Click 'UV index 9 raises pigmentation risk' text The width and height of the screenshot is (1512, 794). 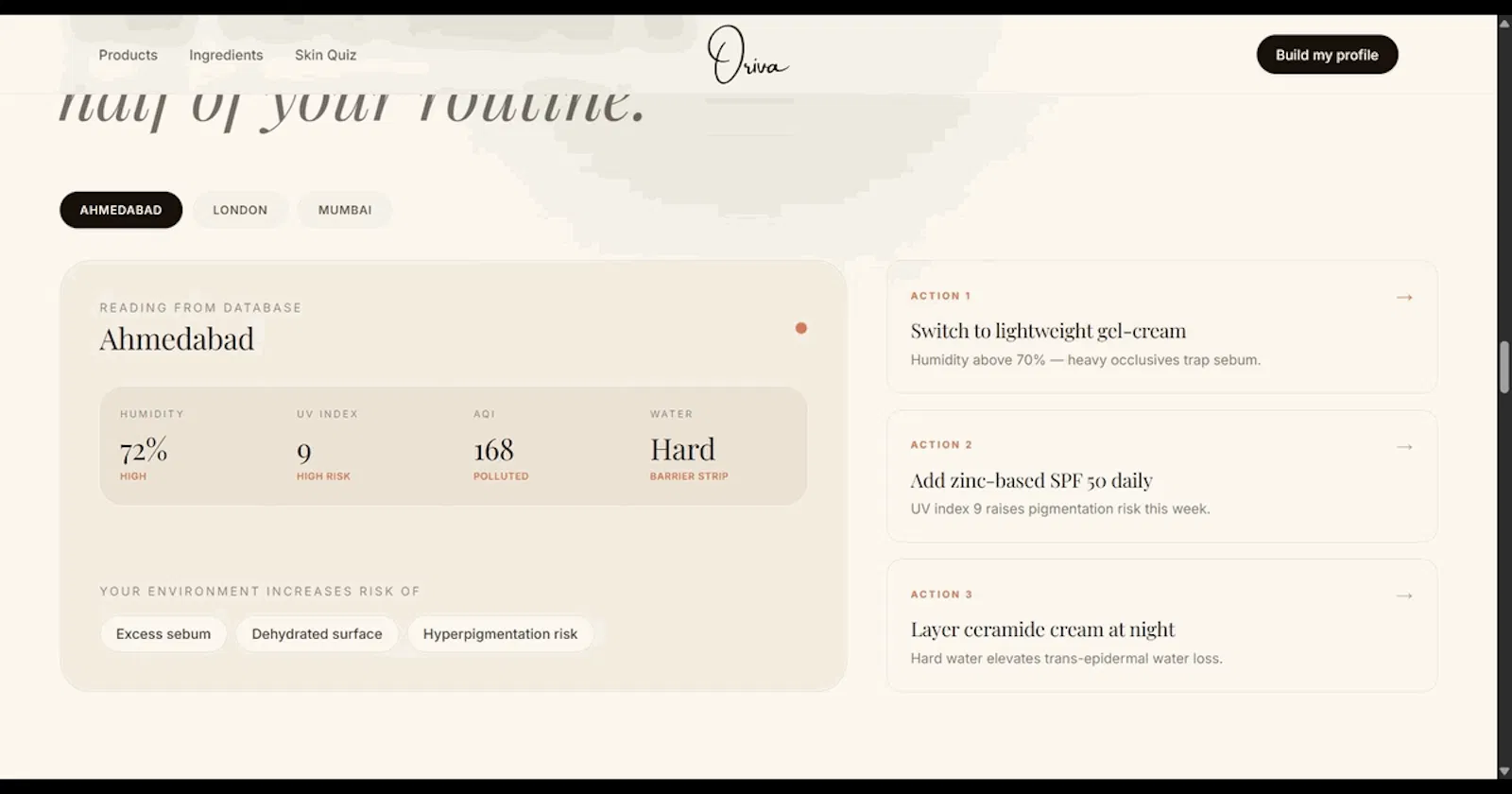point(1060,509)
